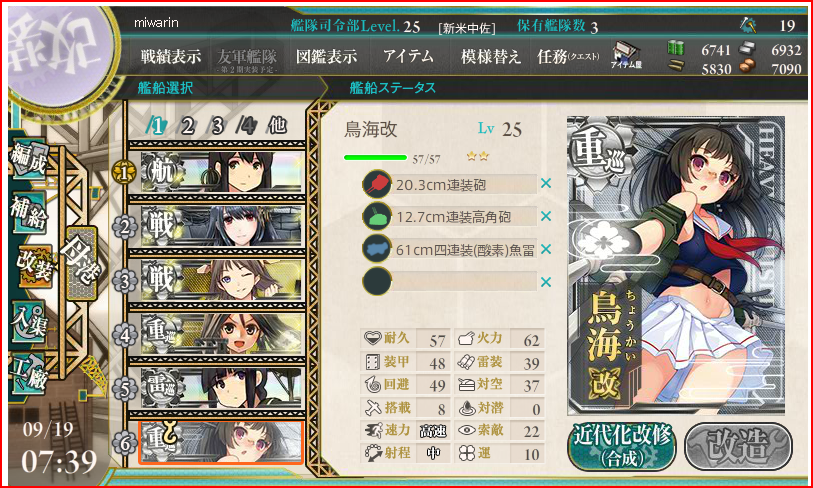This screenshot has height=488, width=813.
Task: Open the アイテム屋 shop icon
Action: click(x=626, y=55)
